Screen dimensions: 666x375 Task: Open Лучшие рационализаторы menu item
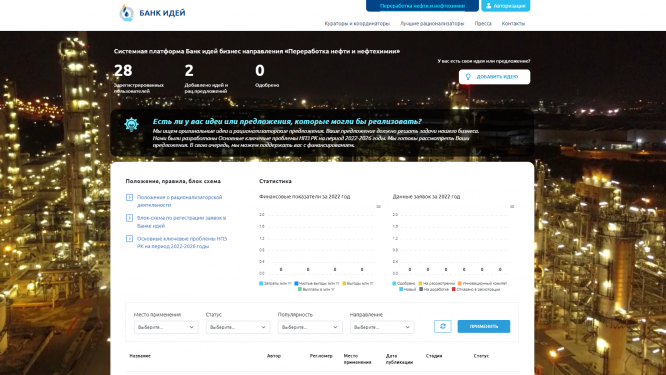[x=432, y=24]
